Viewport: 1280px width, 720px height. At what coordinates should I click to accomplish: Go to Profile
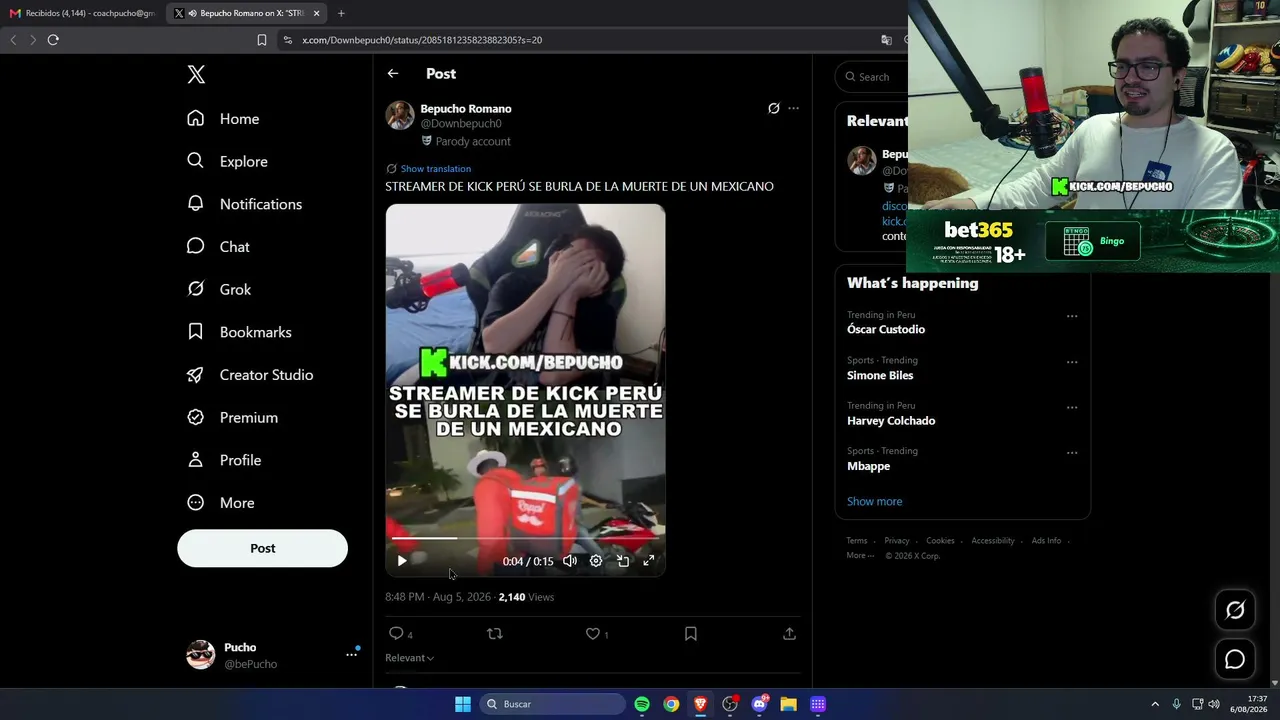224,460
